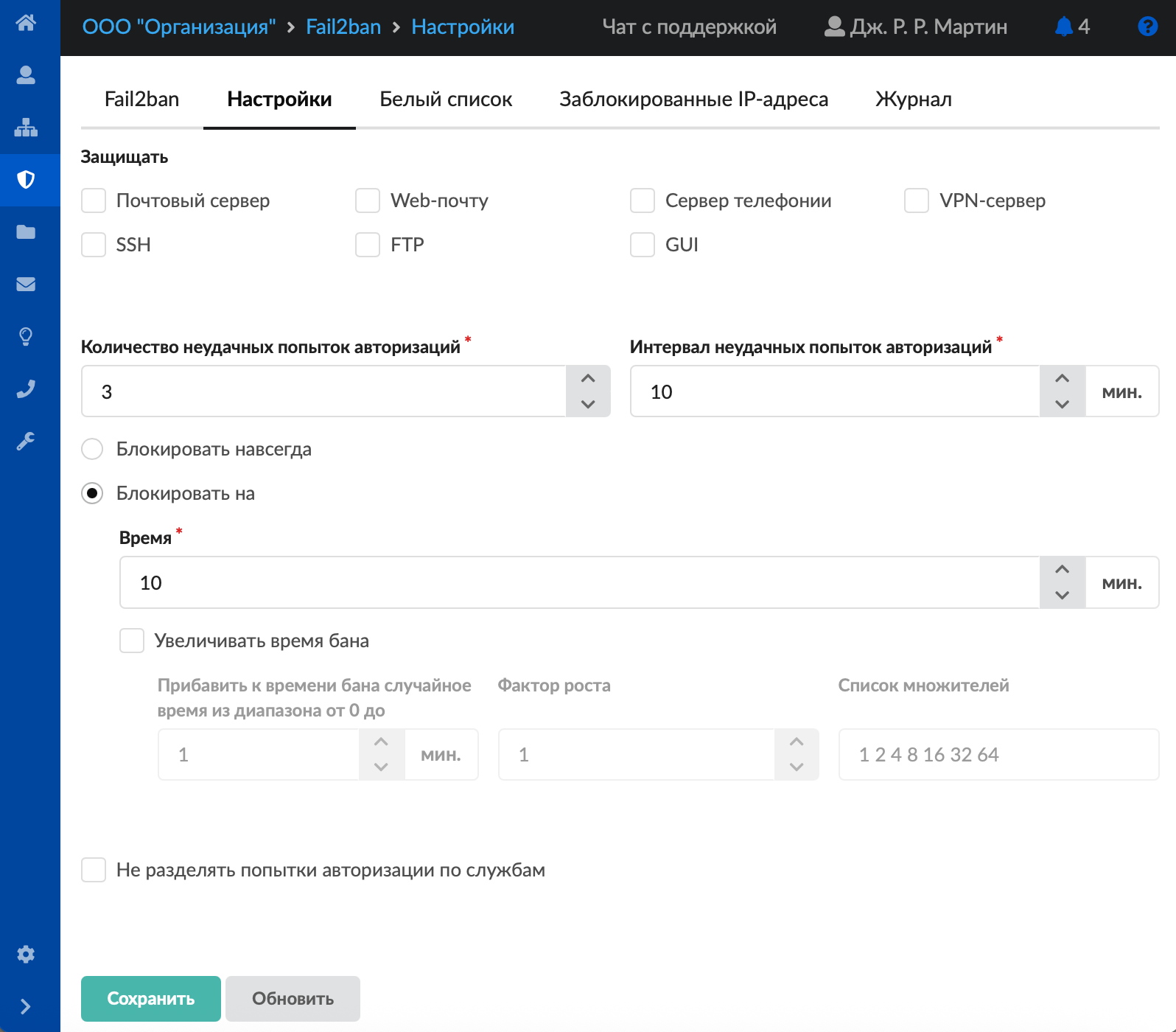Switch to the Fail2ban tab
The height and width of the screenshot is (1032, 1176).
click(x=142, y=100)
